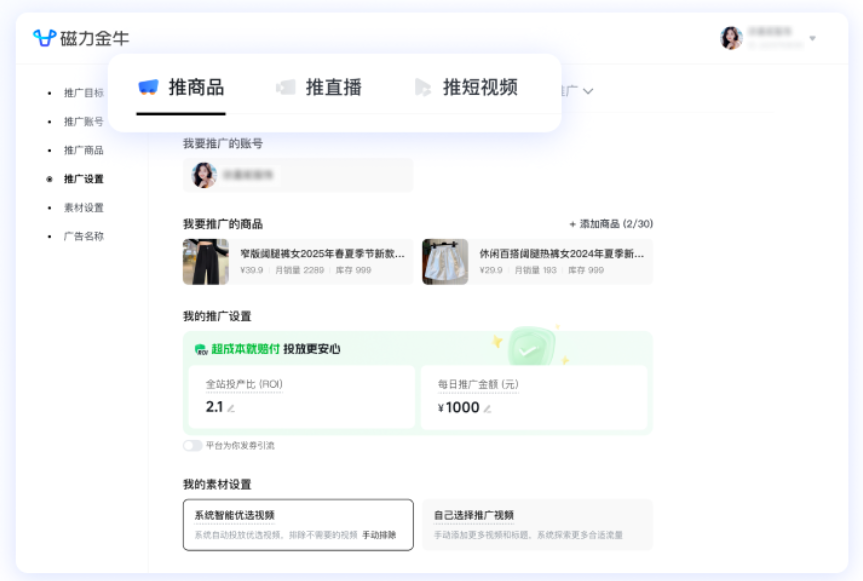Click the avatar of the promoted account
This screenshot has width=863, height=581.
point(204,175)
